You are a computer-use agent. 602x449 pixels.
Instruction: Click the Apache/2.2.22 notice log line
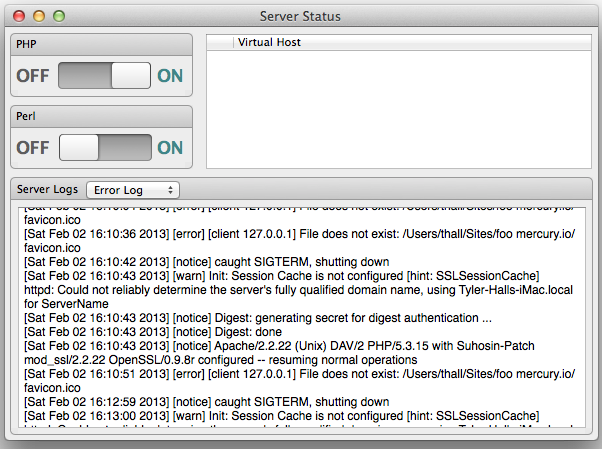(279, 353)
